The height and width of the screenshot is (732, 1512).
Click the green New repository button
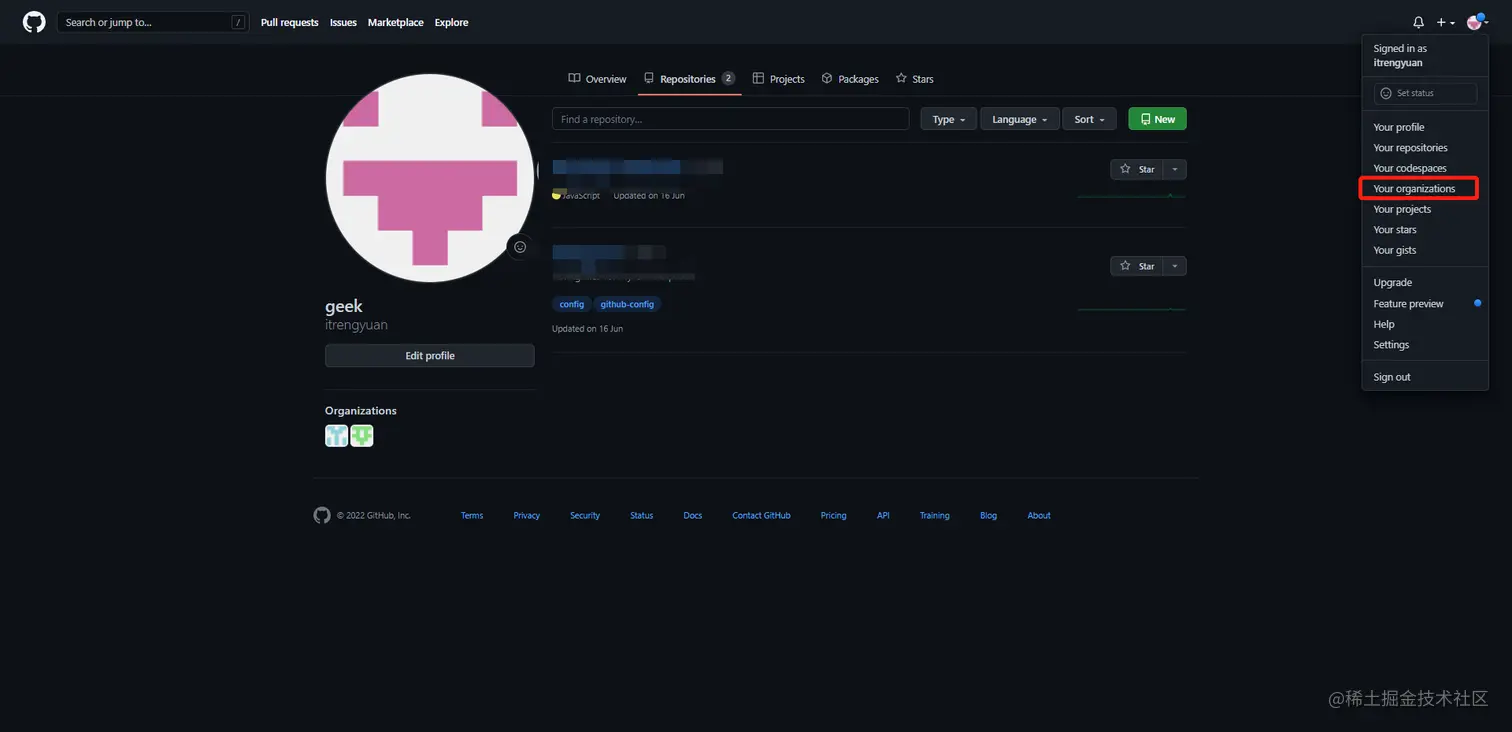pos(1158,119)
